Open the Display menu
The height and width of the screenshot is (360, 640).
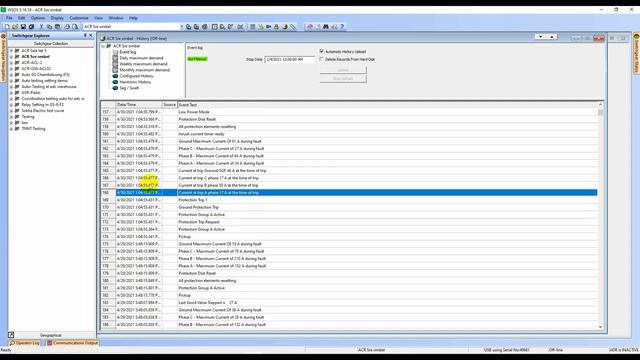click(57, 18)
